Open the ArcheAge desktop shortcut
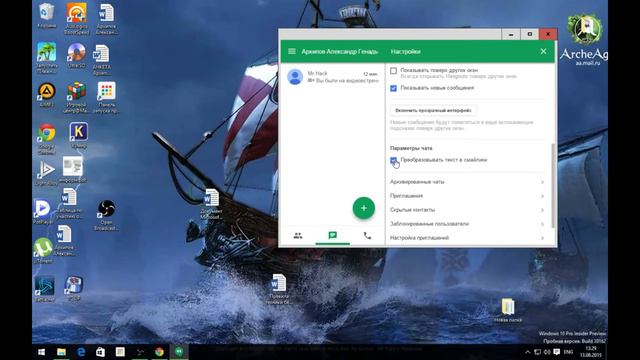This screenshot has width=640, height=360. coord(584,40)
